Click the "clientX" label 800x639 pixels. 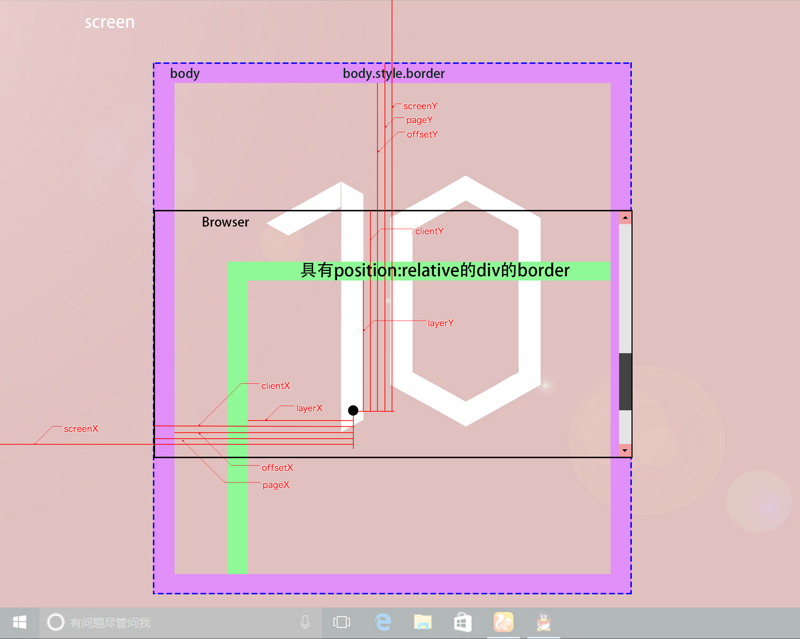click(x=276, y=386)
